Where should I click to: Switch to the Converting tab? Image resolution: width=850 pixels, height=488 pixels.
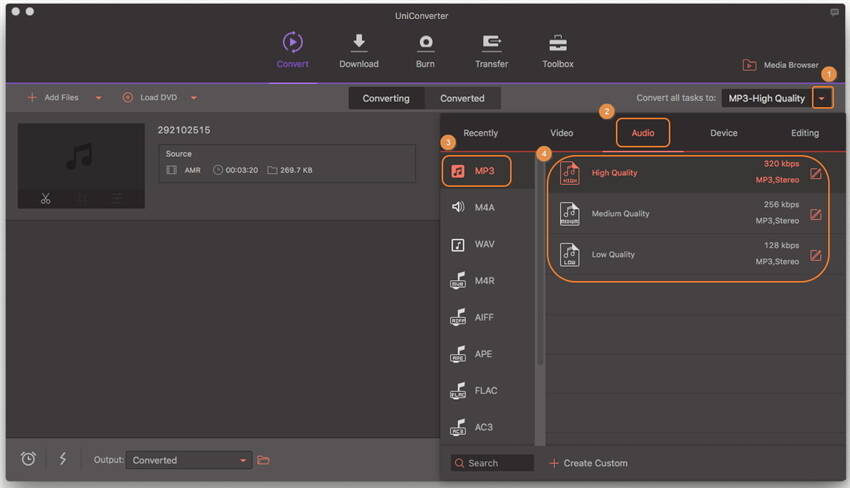386,98
